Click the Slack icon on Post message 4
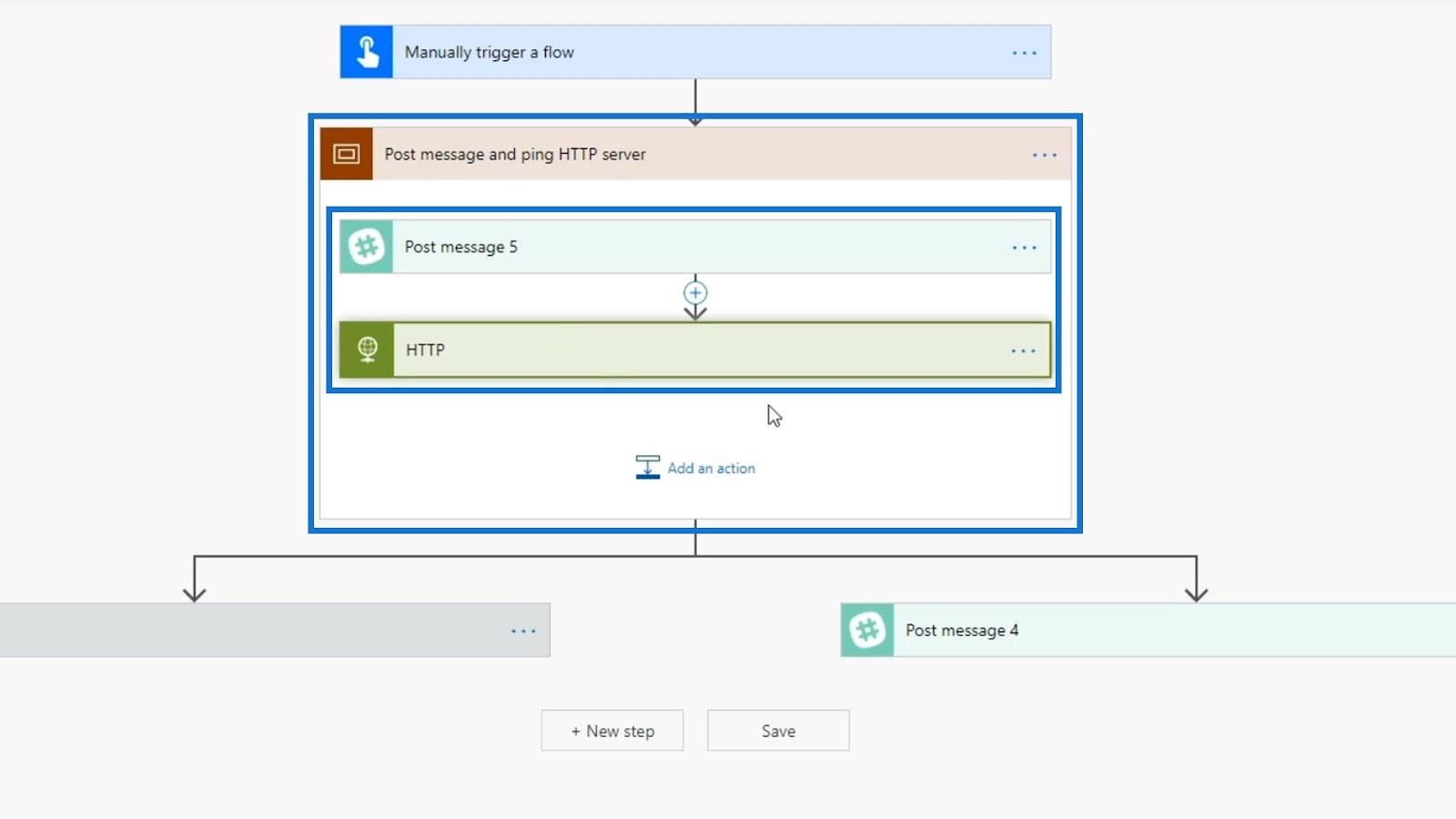Viewport: 1456px width, 819px height. (x=867, y=630)
